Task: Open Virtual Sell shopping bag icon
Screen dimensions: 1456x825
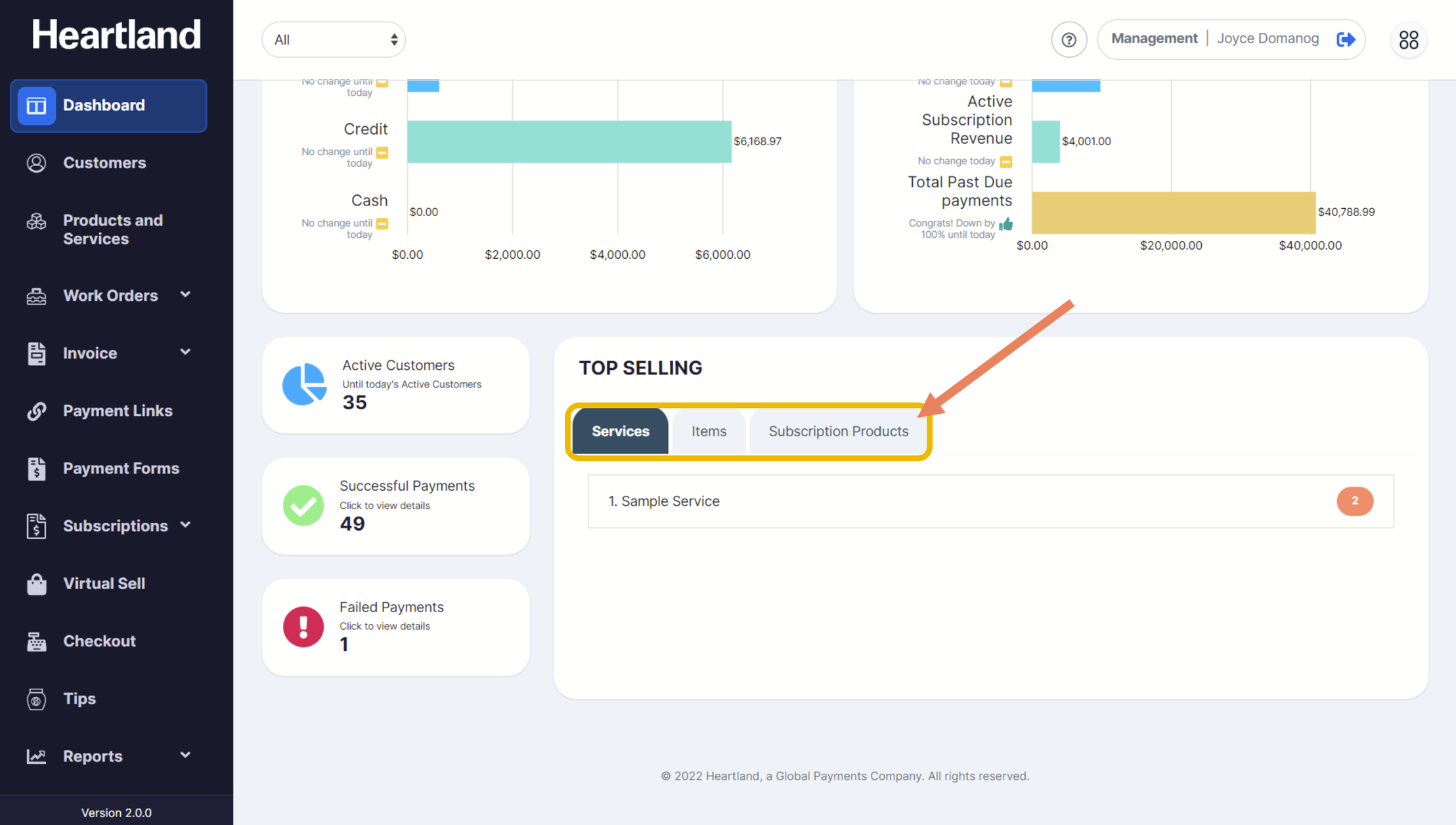Action: (36, 584)
